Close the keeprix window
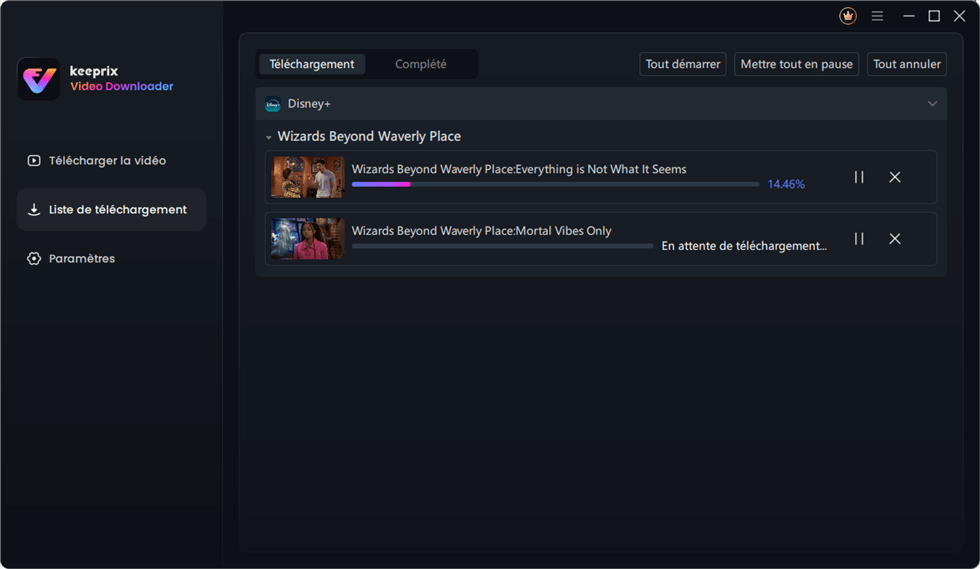Screen dimensions: 980x569 point(959,16)
